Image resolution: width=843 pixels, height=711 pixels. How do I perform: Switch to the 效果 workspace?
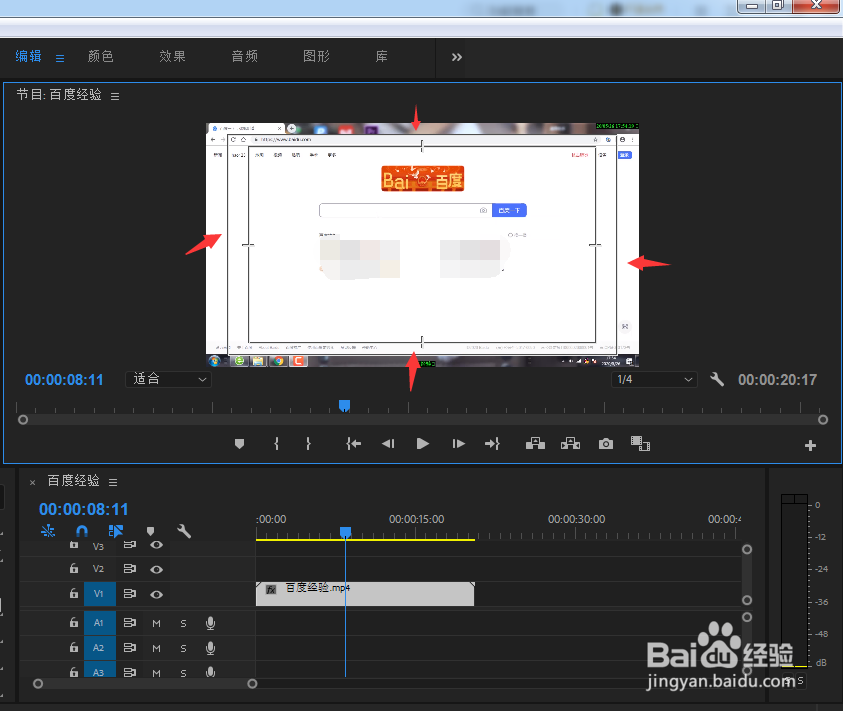coord(173,56)
